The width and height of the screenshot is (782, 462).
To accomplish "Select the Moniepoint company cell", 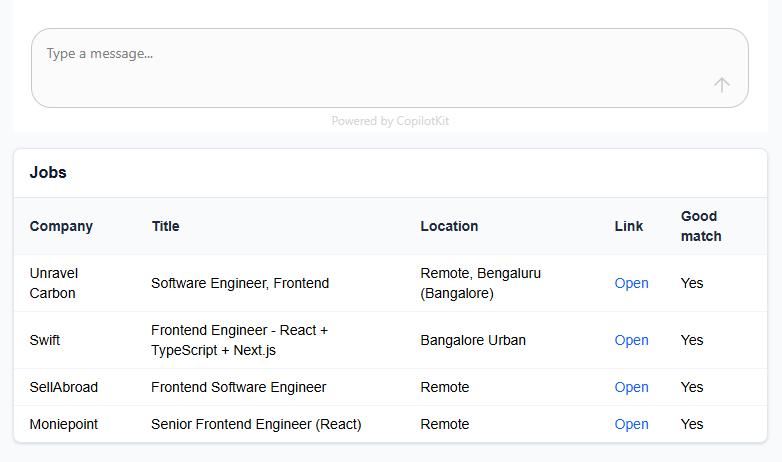I will (x=64, y=424).
